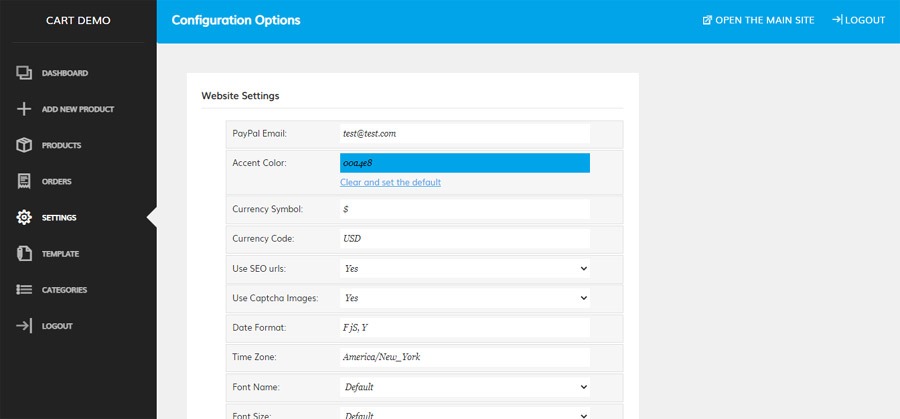Click Open The Main Site link
Screen dimensions: 900x419
click(x=758, y=20)
